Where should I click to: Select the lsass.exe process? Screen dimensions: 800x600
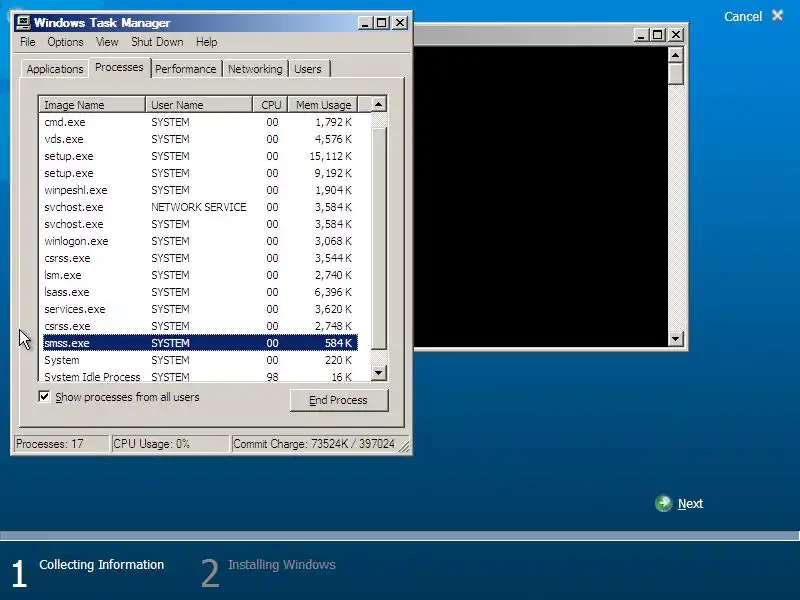coord(200,292)
